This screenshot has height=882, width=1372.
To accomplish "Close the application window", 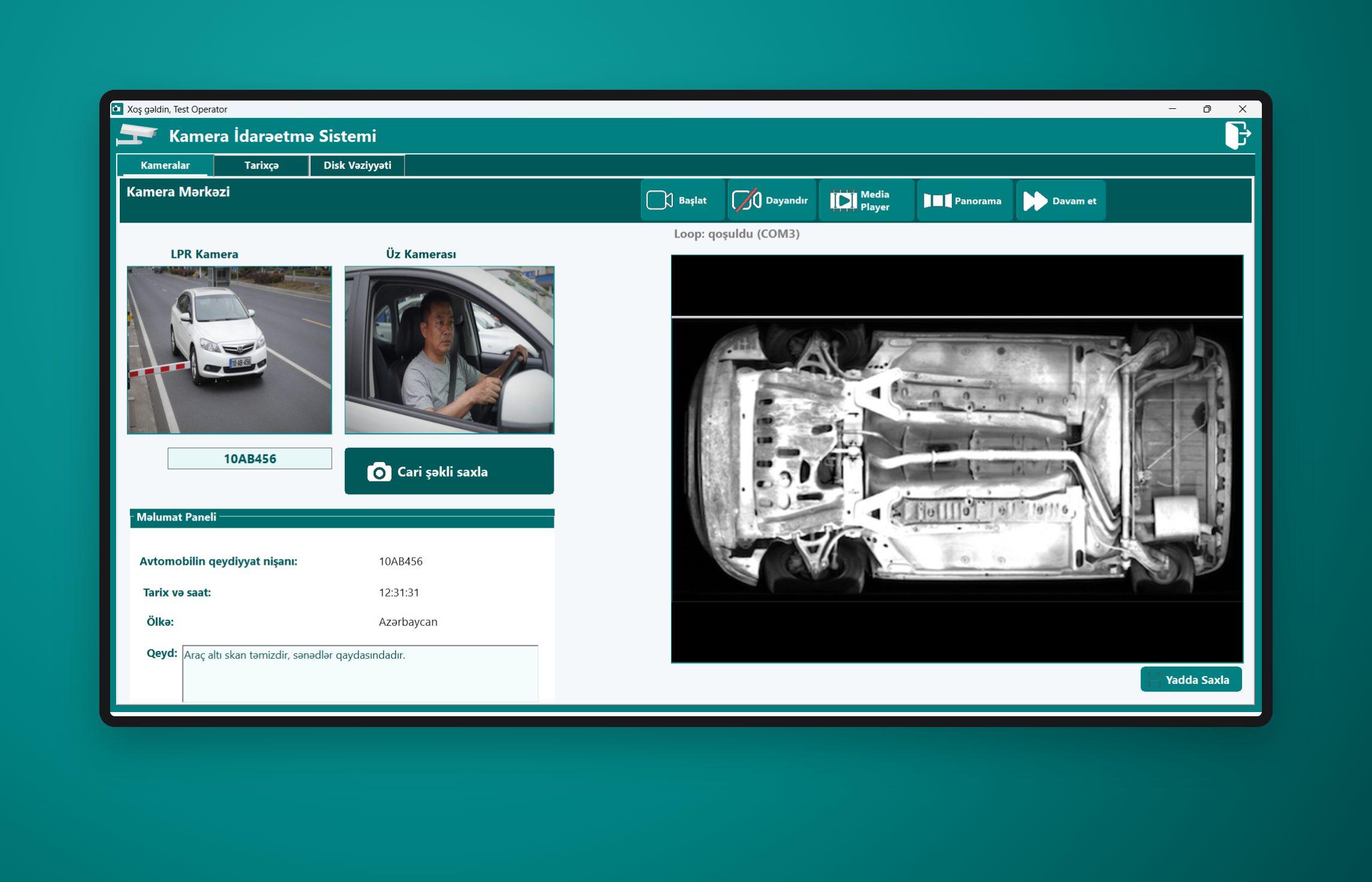I will point(1243,109).
